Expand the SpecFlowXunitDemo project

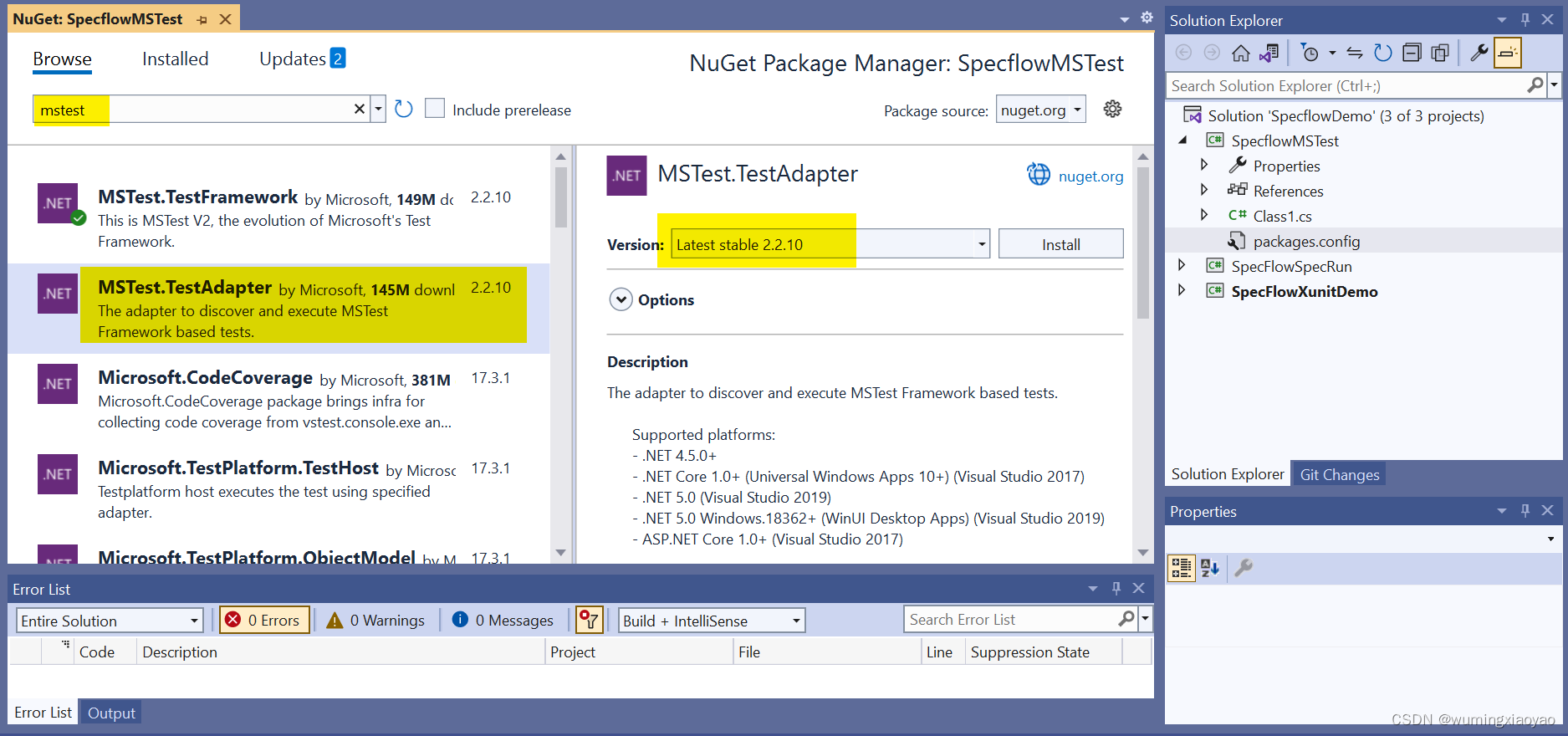coord(1182,290)
